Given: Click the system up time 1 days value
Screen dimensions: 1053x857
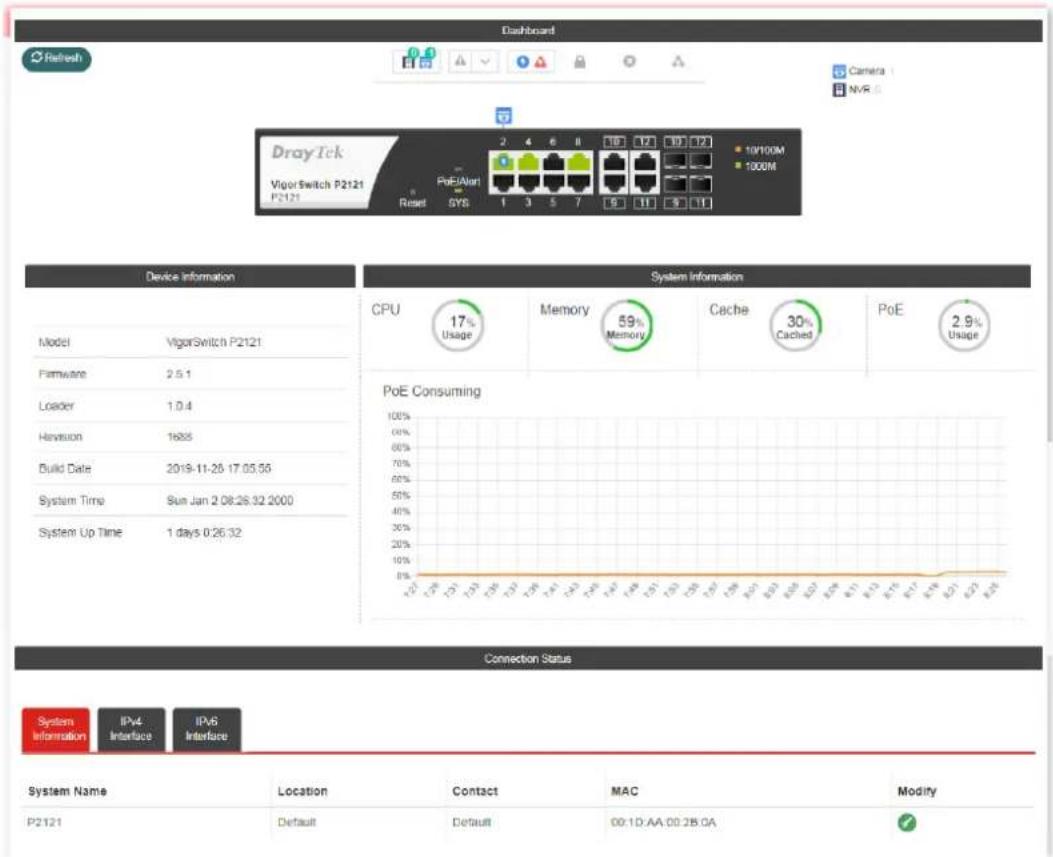Looking at the screenshot, I should click(203, 533).
